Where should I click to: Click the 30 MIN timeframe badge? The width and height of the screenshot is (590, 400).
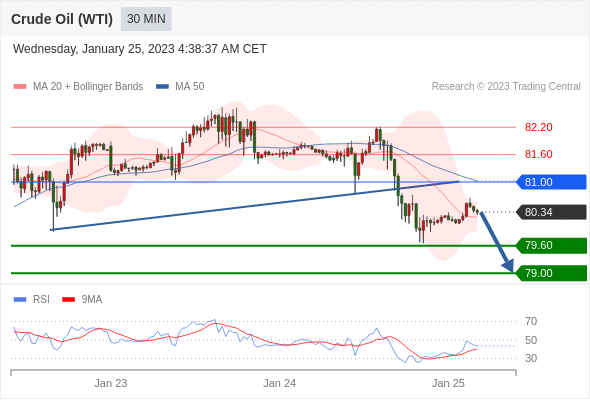(146, 19)
